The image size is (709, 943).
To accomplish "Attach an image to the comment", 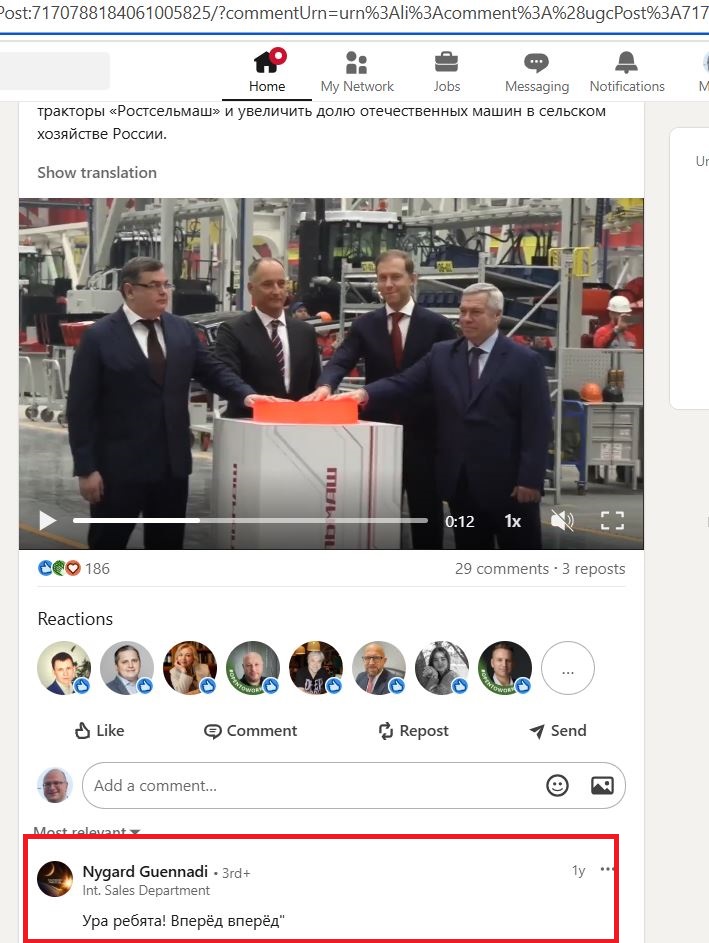I will coord(602,785).
